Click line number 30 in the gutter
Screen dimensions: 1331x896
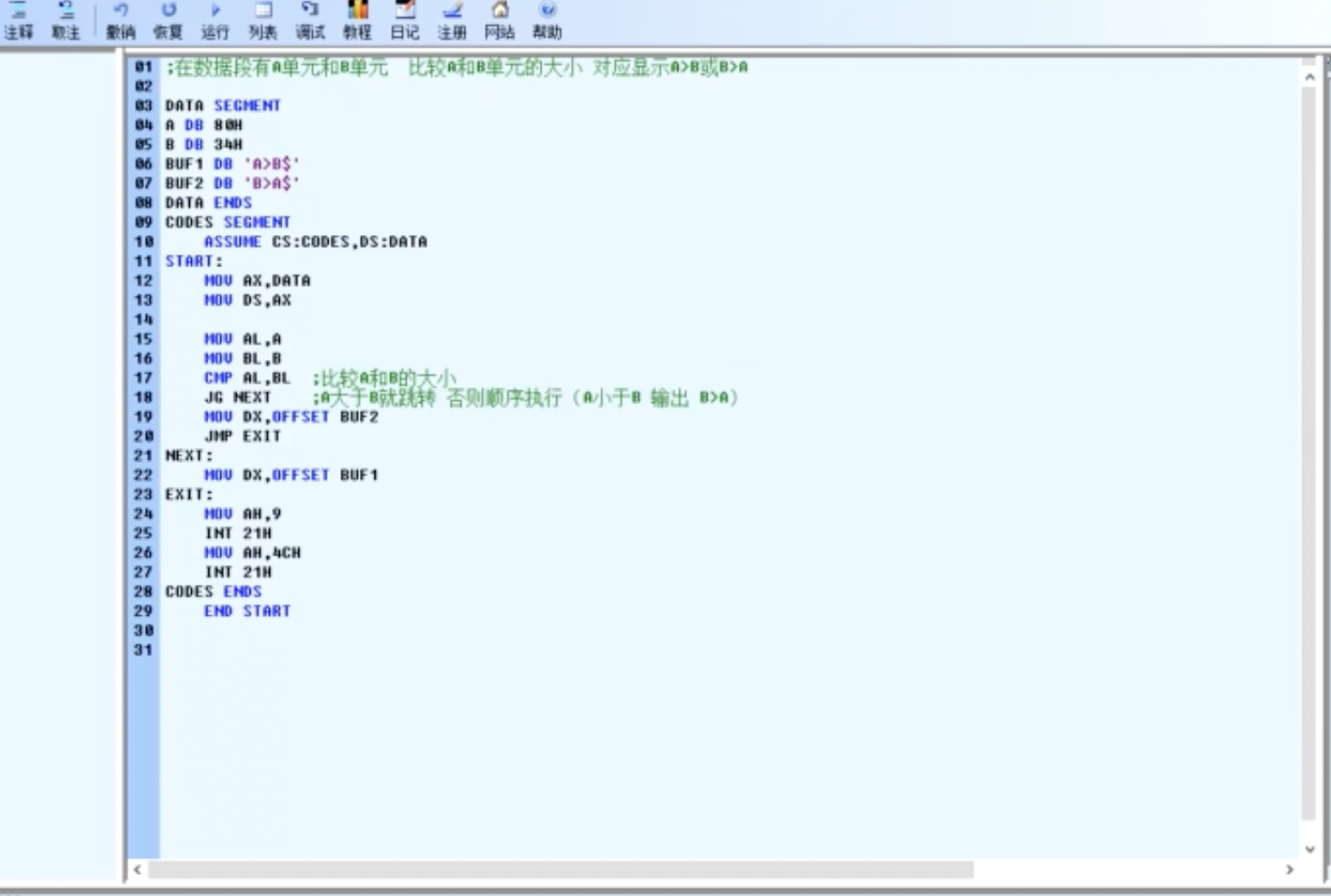pos(143,631)
